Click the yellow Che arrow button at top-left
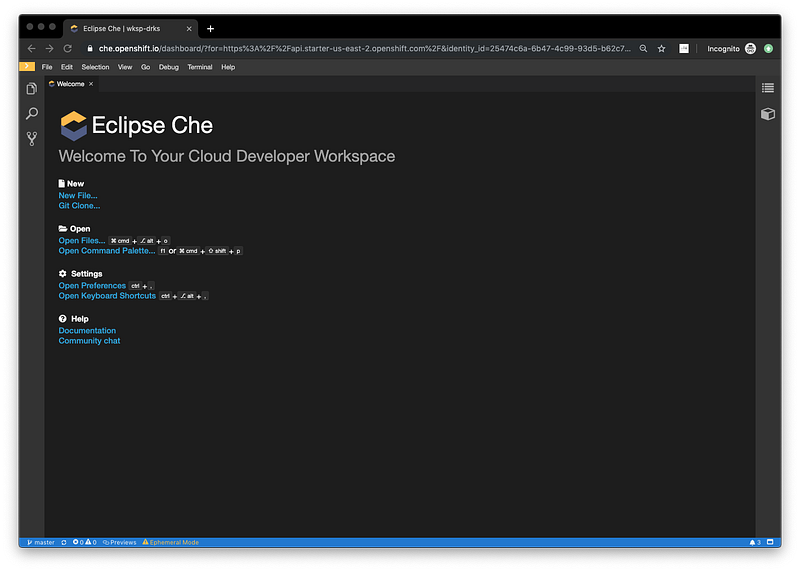The height and width of the screenshot is (571, 800). click(x=27, y=67)
